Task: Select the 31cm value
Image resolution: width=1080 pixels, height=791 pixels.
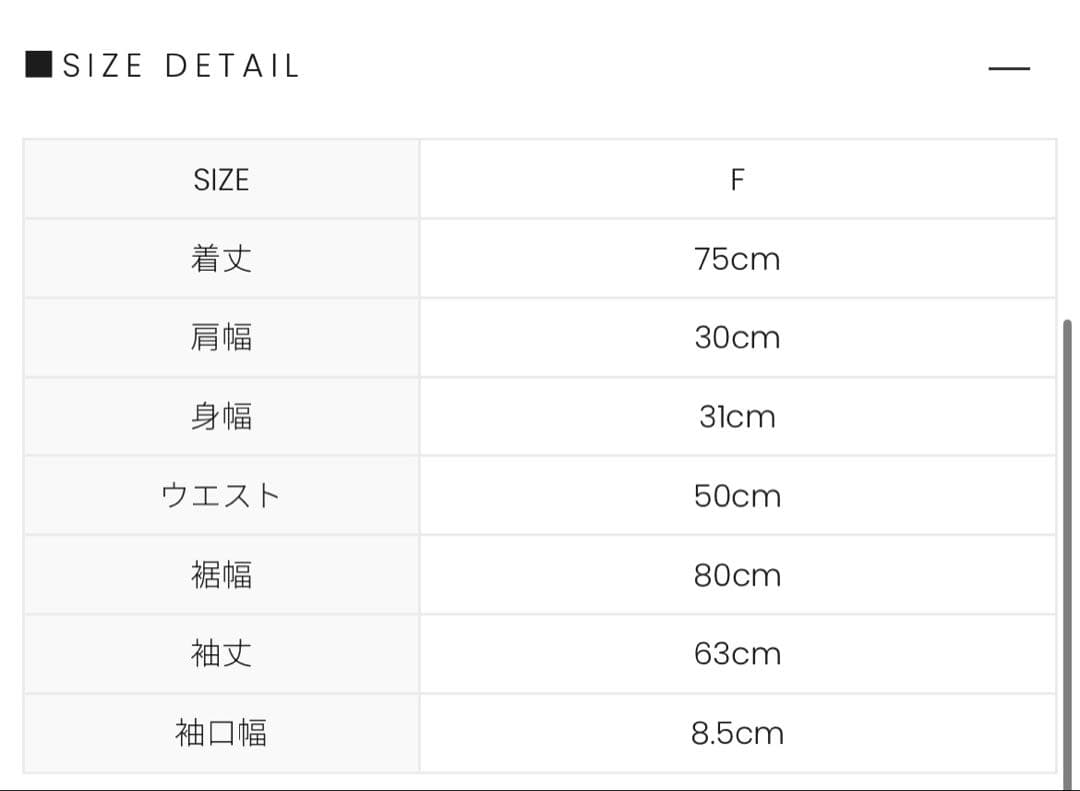Action: coord(737,417)
